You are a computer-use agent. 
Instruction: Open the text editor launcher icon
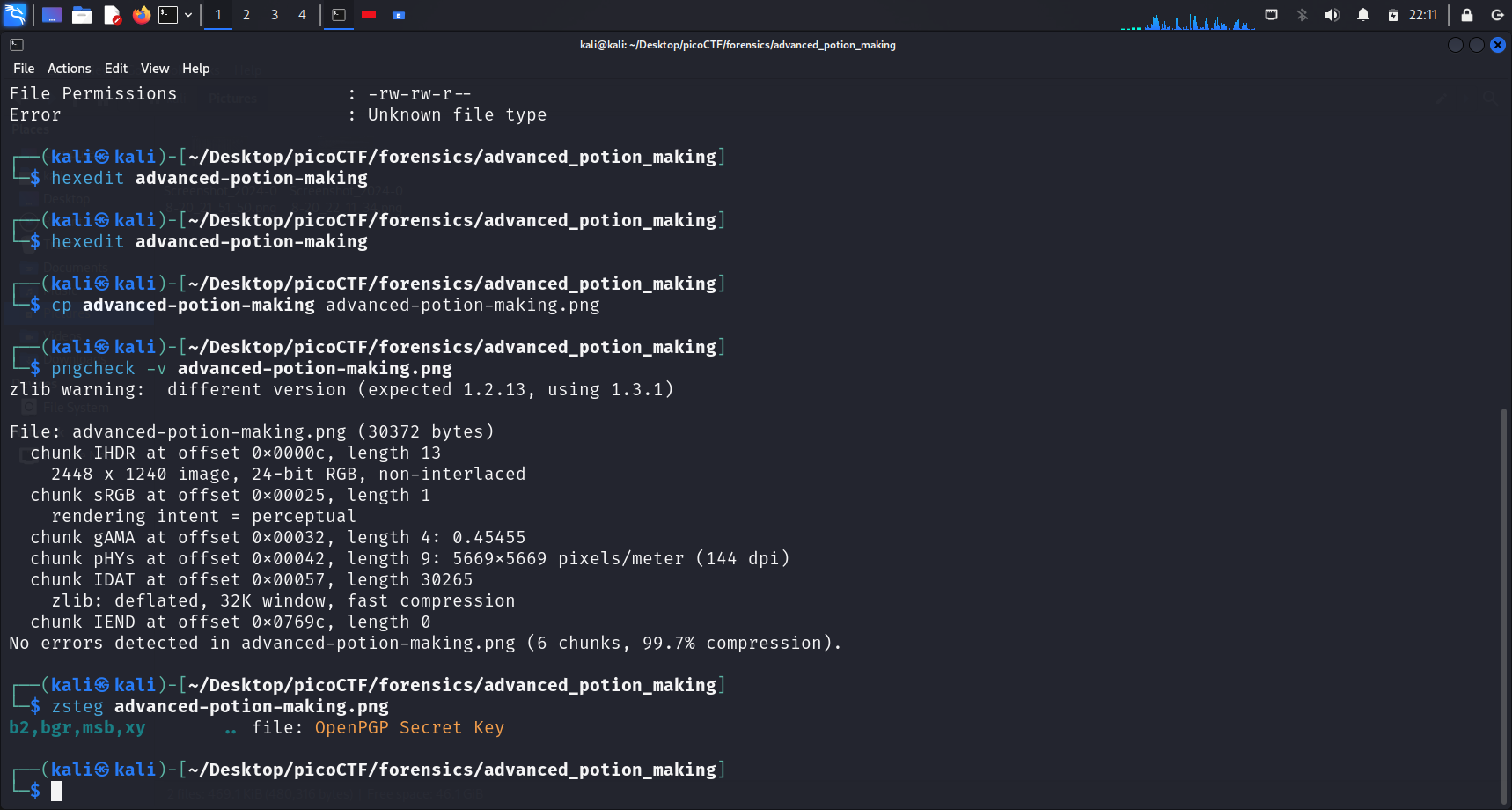pos(112,15)
